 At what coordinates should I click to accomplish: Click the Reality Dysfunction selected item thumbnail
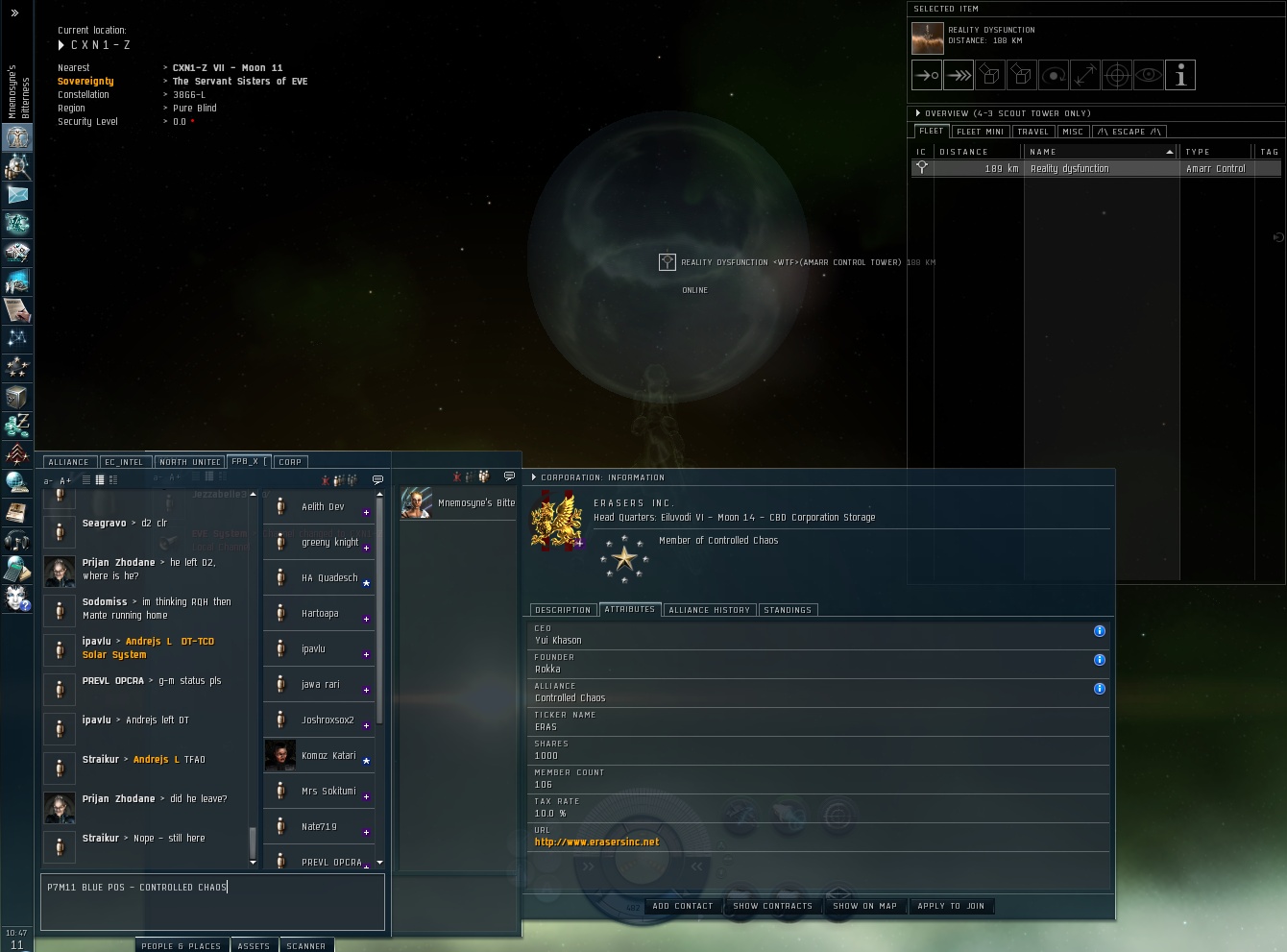(928, 37)
